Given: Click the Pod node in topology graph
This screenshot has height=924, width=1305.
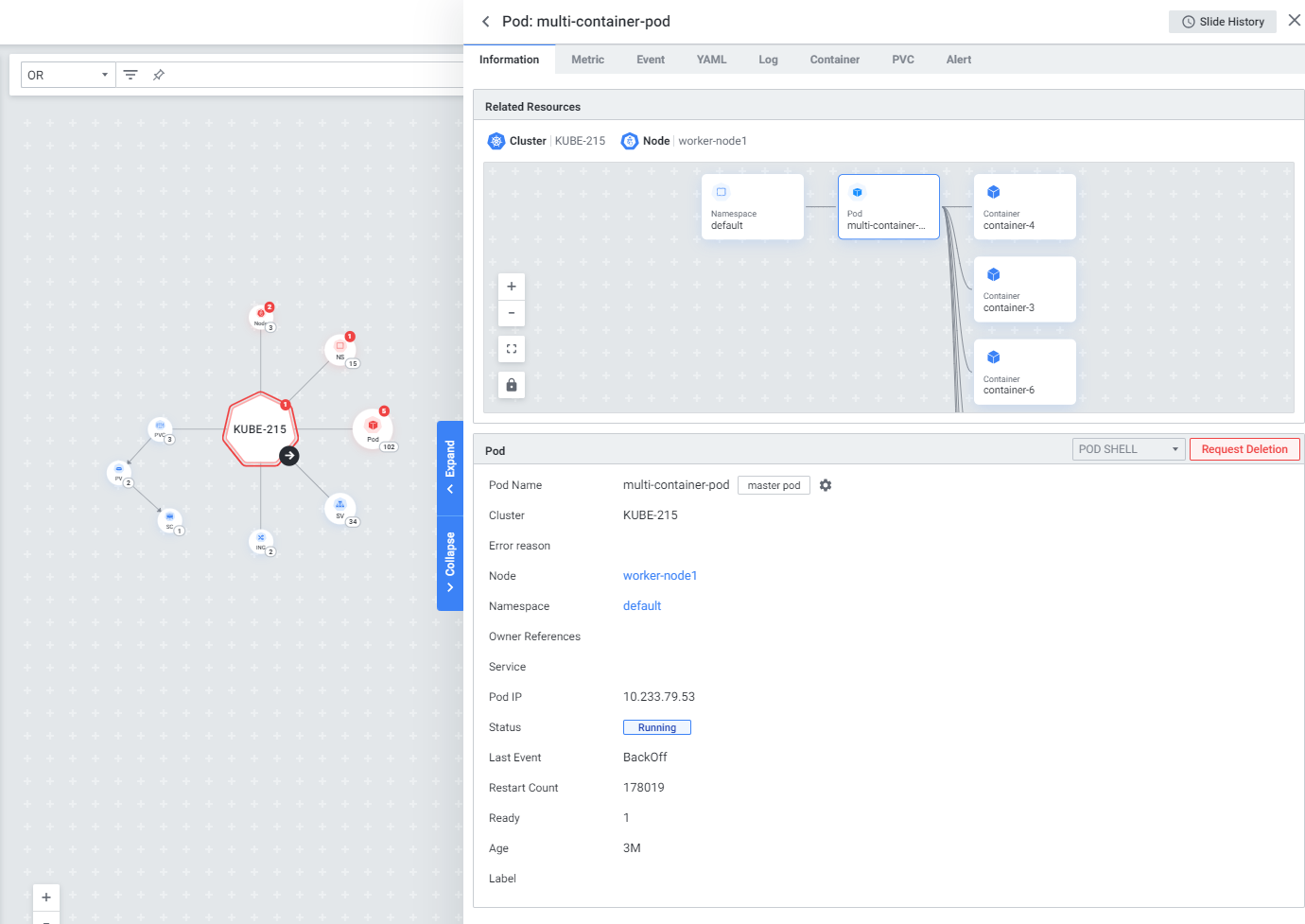Looking at the screenshot, I should [373, 428].
